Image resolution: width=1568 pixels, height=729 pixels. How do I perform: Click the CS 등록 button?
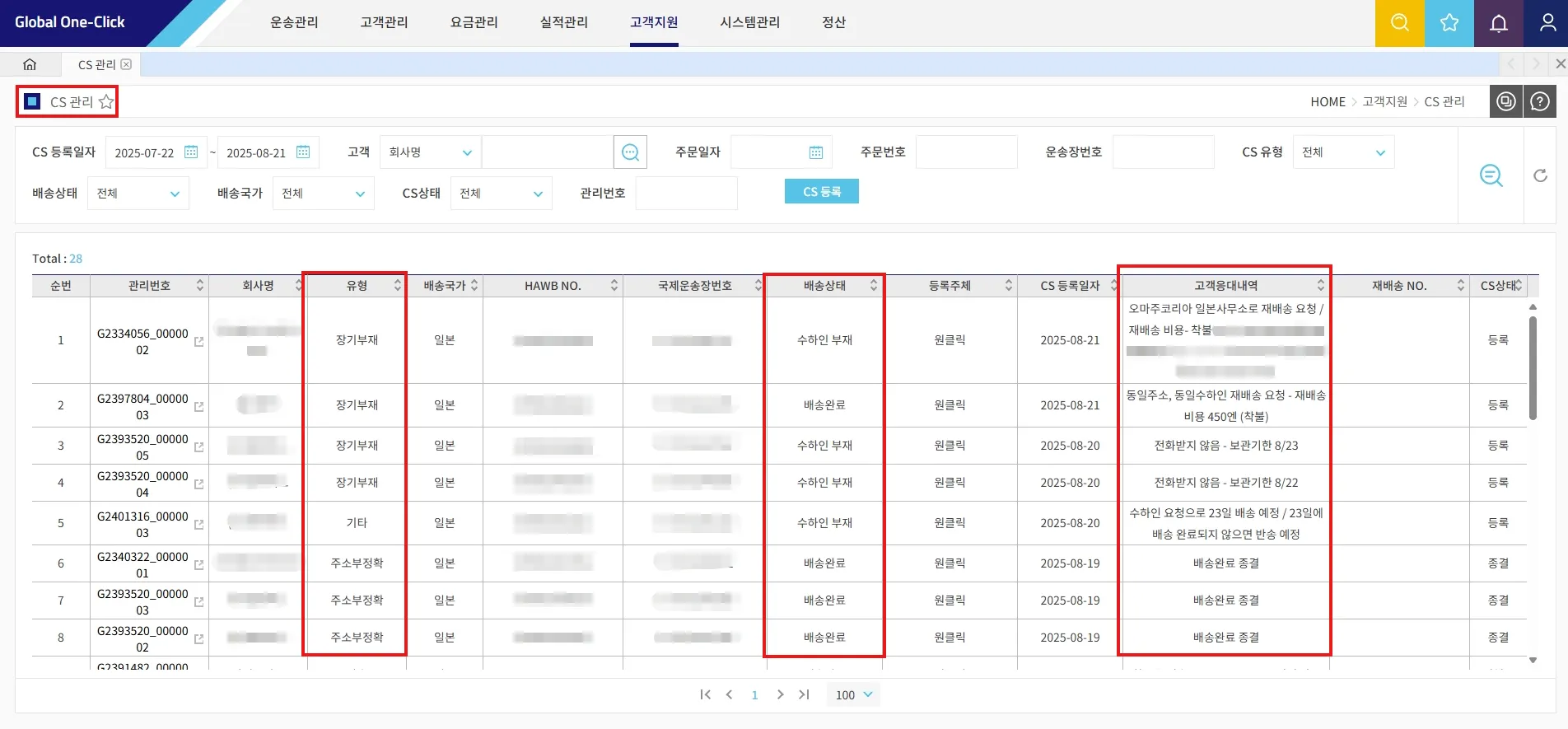tap(821, 191)
